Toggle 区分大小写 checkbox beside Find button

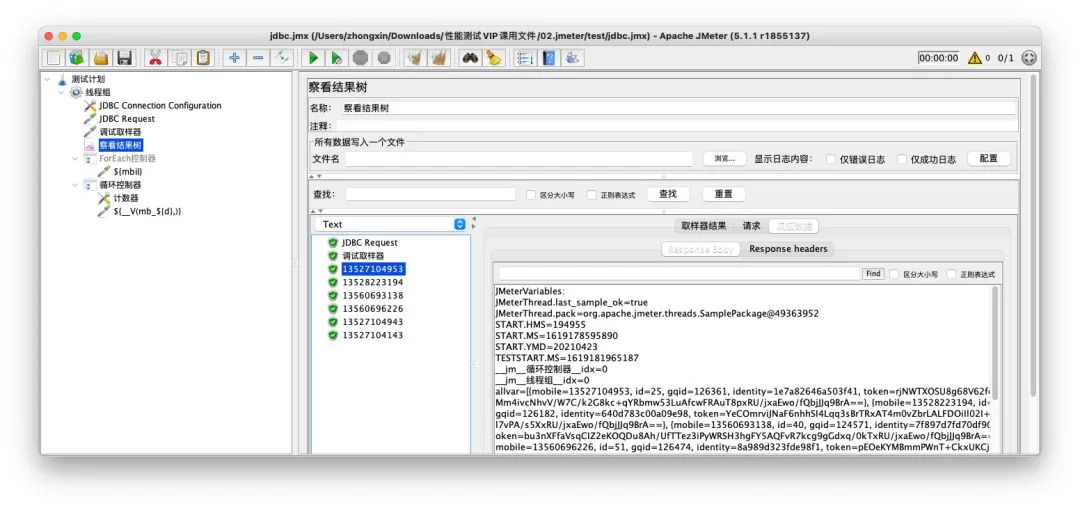(894, 274)
